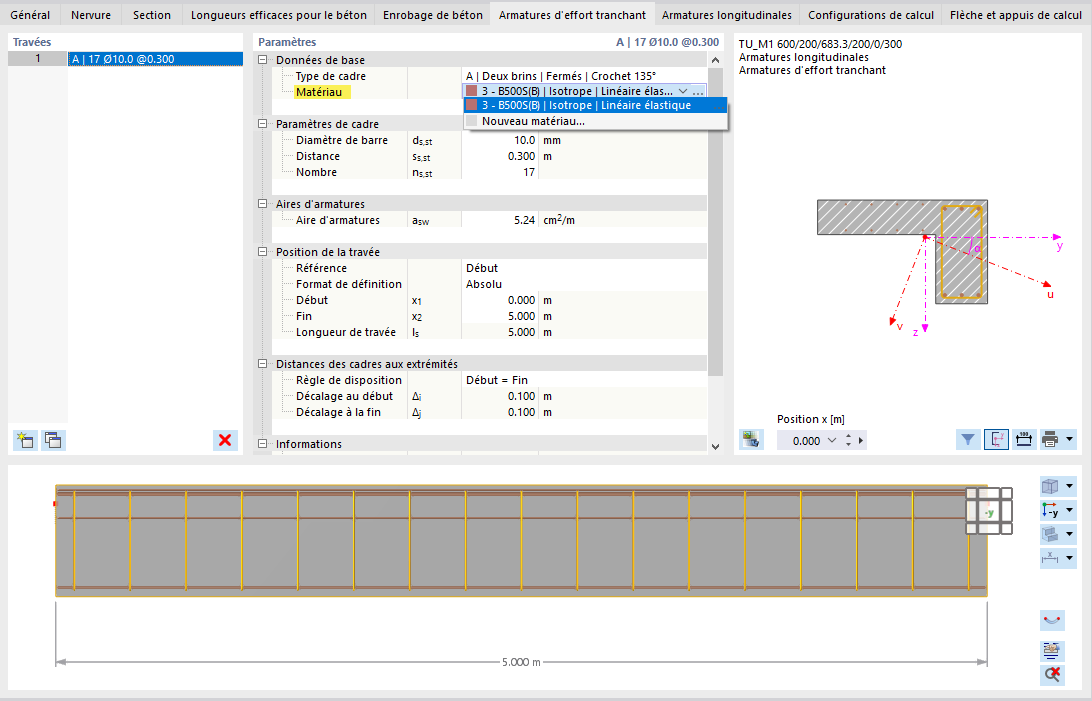Toggle the dimension display icon
The width and height of the screenshot is (1092, 701).
coord(1024,439)
